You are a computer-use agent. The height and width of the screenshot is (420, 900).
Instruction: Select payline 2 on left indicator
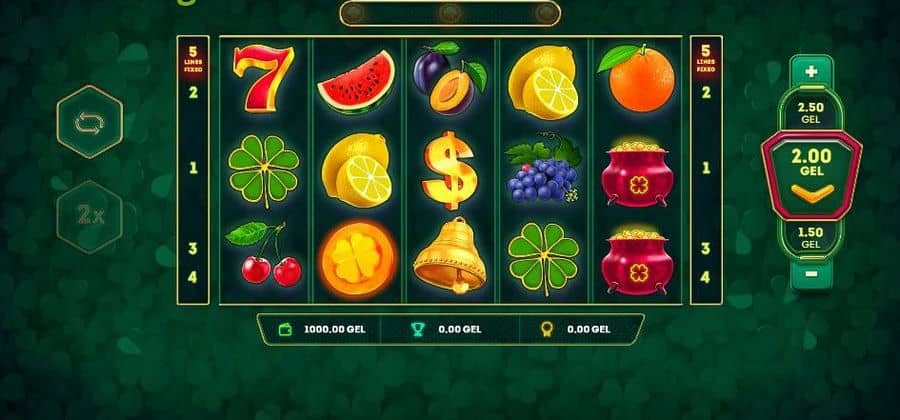coord(193,92)
